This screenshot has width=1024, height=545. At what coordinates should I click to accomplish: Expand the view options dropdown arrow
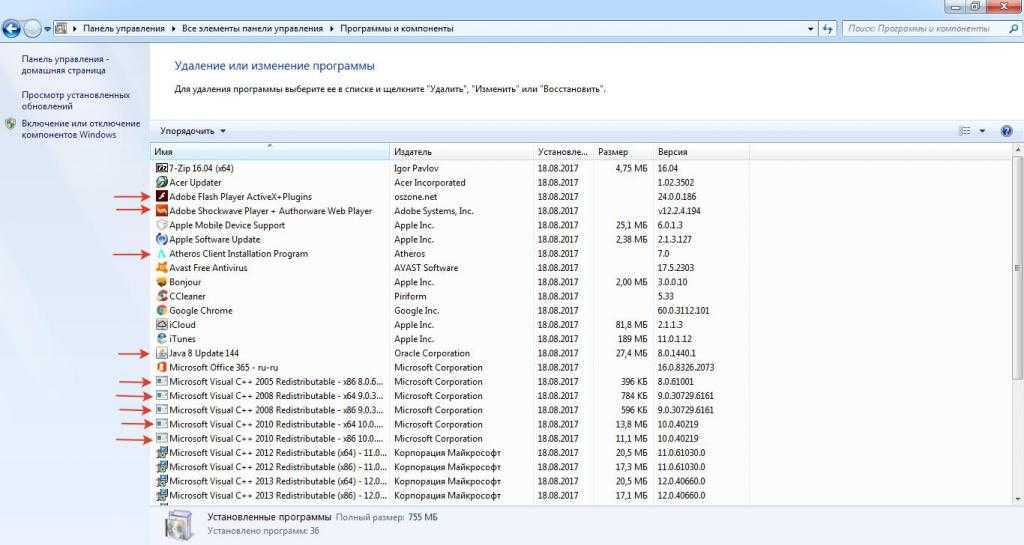(982, 131)
